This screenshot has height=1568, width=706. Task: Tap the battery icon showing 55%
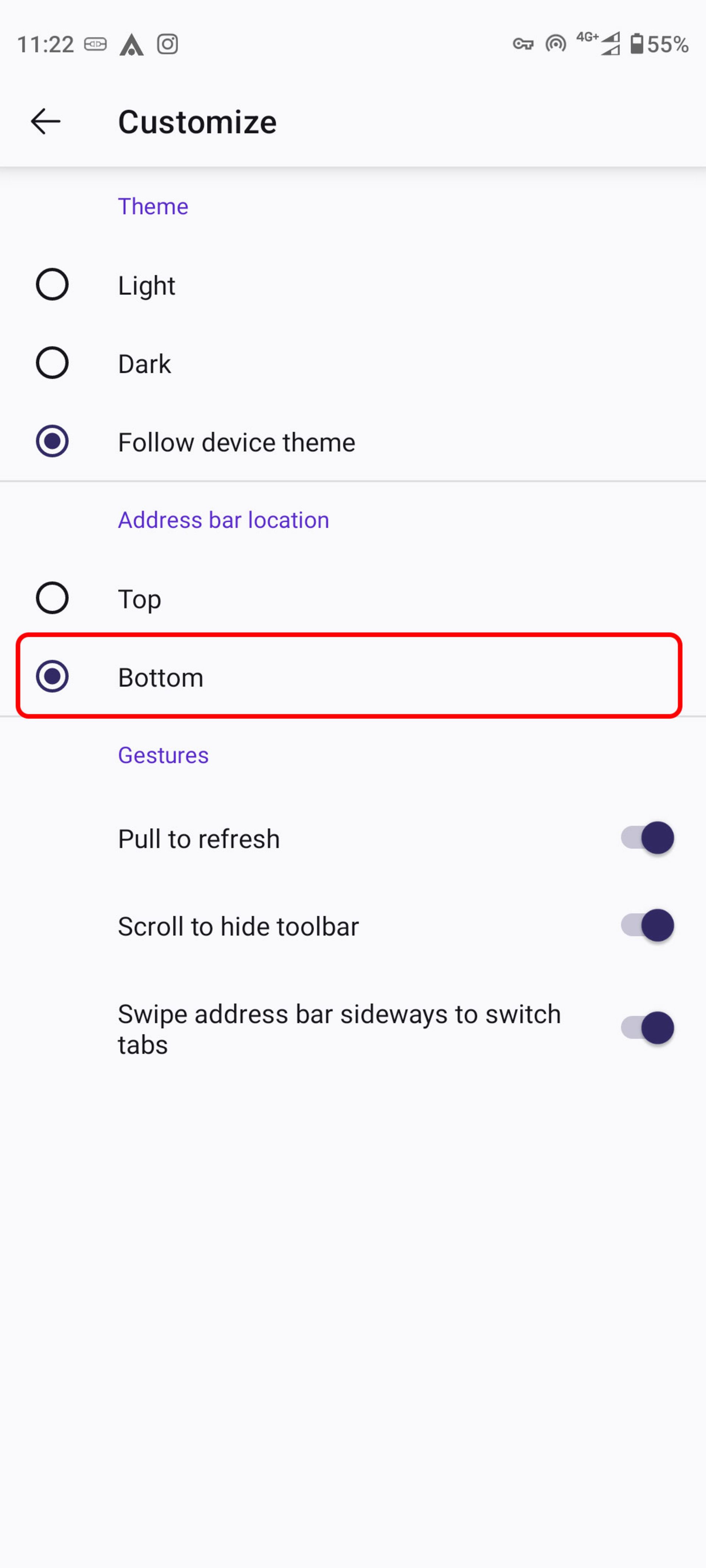tap(637, 44)
